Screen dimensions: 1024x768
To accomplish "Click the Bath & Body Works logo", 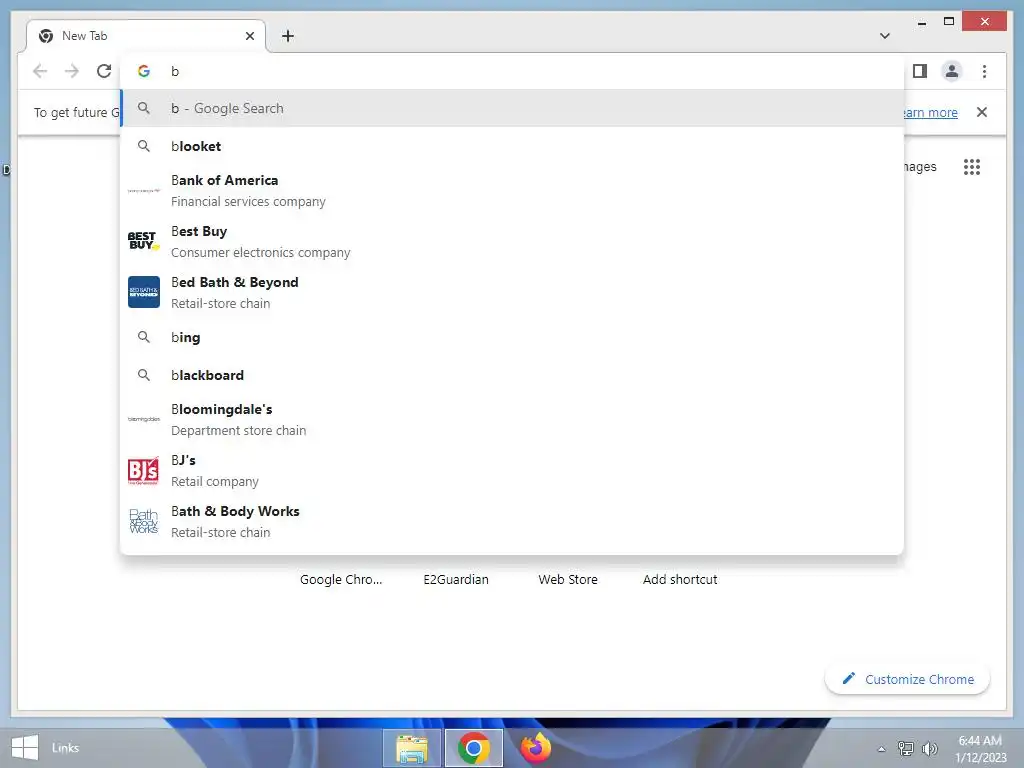I will click(x=144, y=521).
